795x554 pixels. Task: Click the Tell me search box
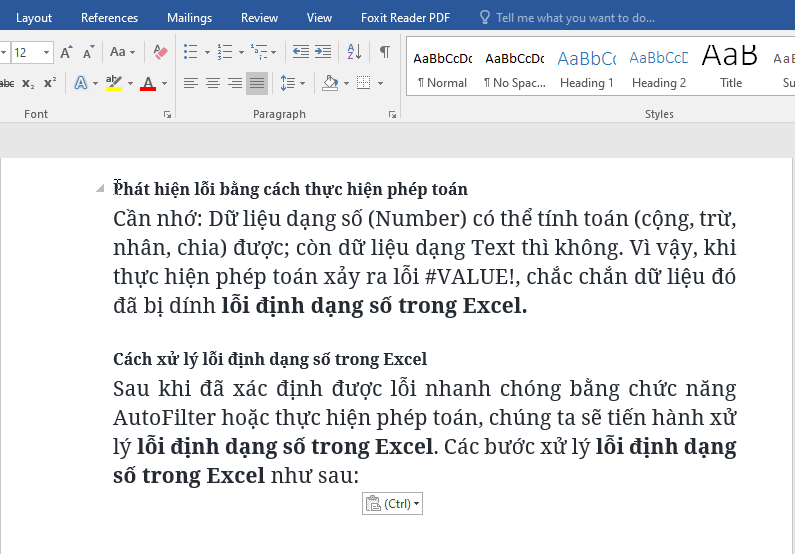point(575,18)
